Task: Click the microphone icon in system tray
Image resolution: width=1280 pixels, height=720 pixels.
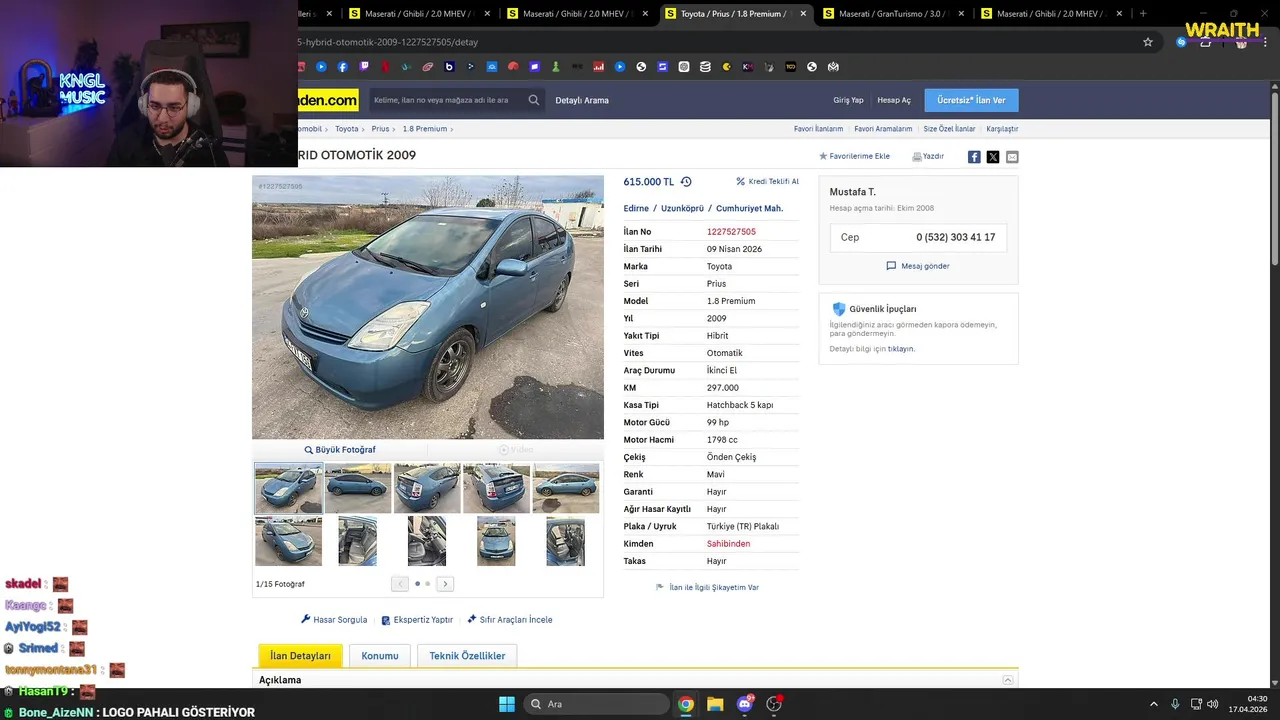Action: 1175,704
